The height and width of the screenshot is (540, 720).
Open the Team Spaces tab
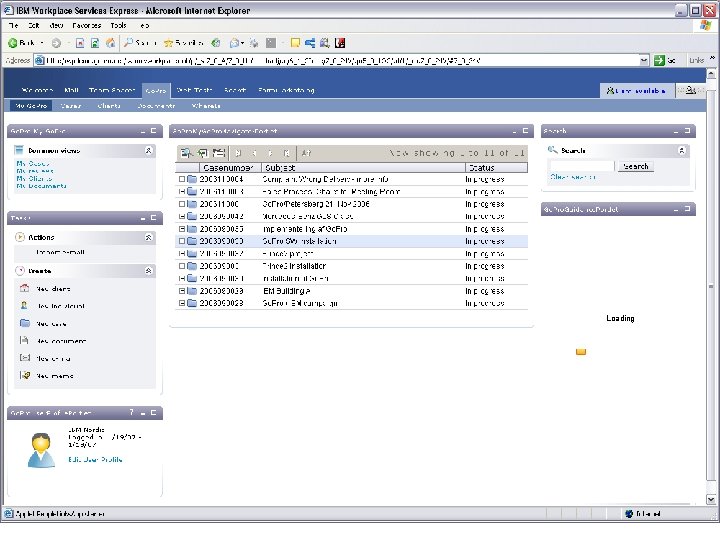tap(112, 90)
